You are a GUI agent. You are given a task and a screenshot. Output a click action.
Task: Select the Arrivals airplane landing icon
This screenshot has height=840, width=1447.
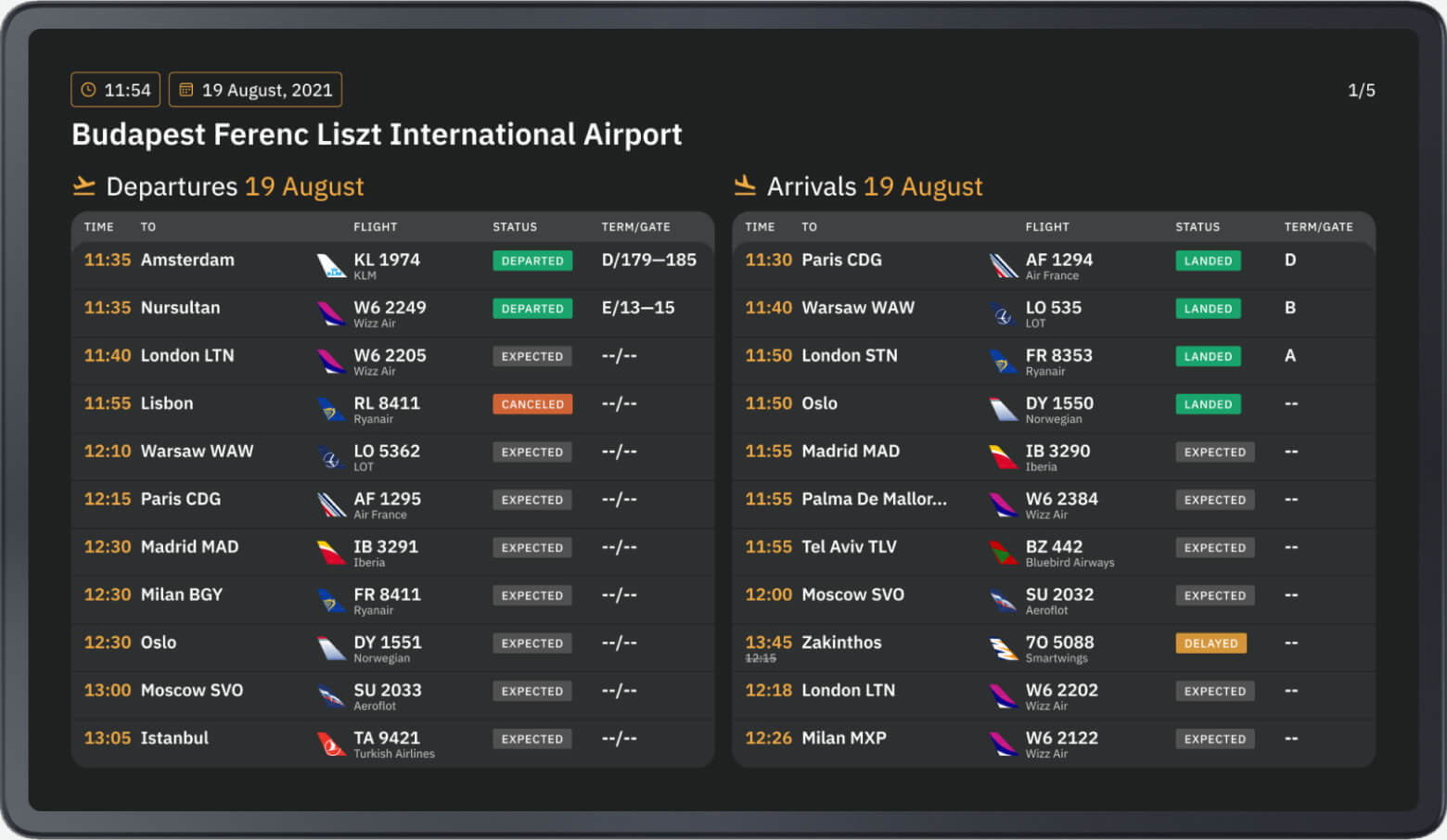click(744, 185)
